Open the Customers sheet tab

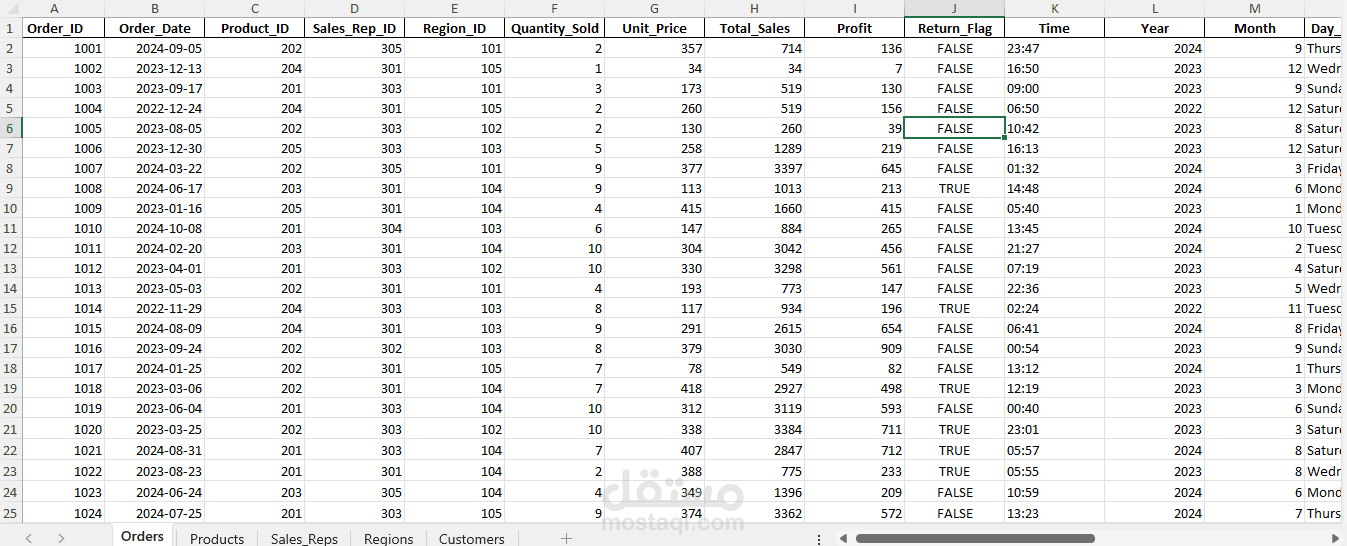pos(471,538)
